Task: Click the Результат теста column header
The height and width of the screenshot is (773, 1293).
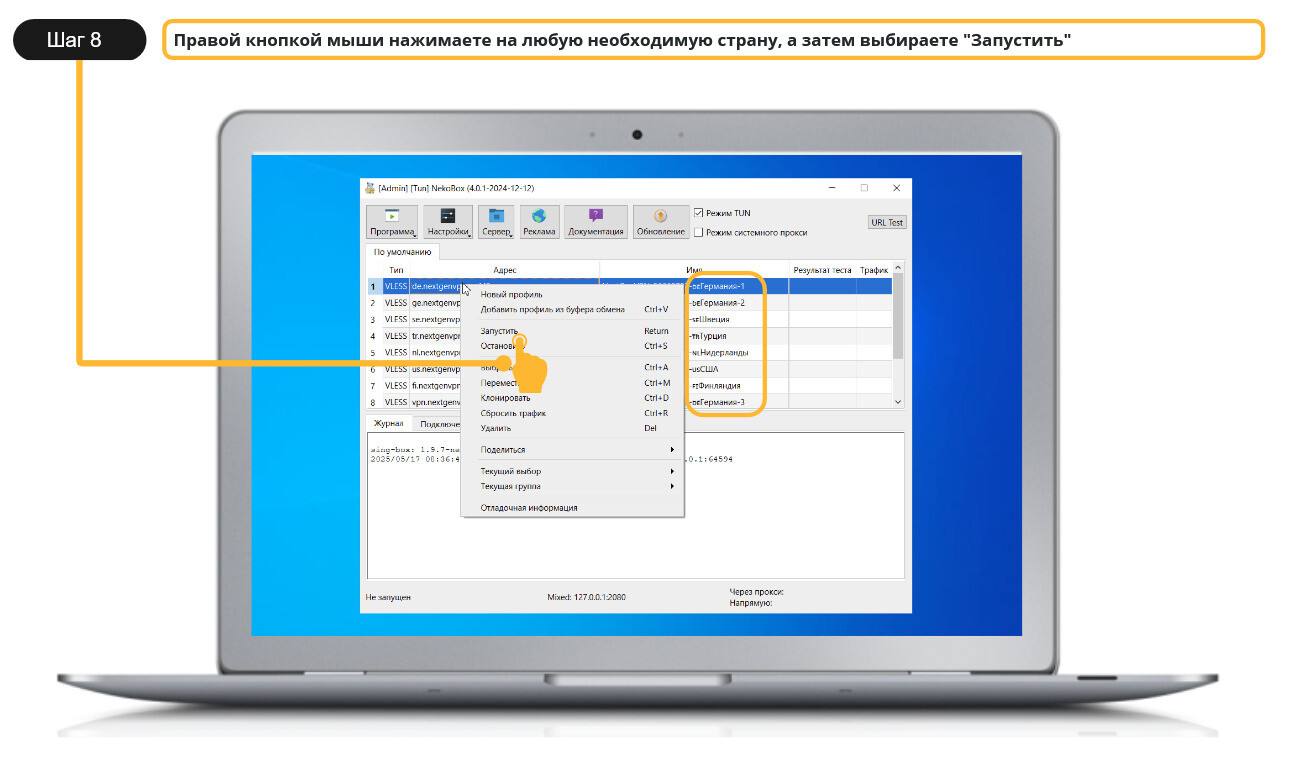Action: (822, 270)
